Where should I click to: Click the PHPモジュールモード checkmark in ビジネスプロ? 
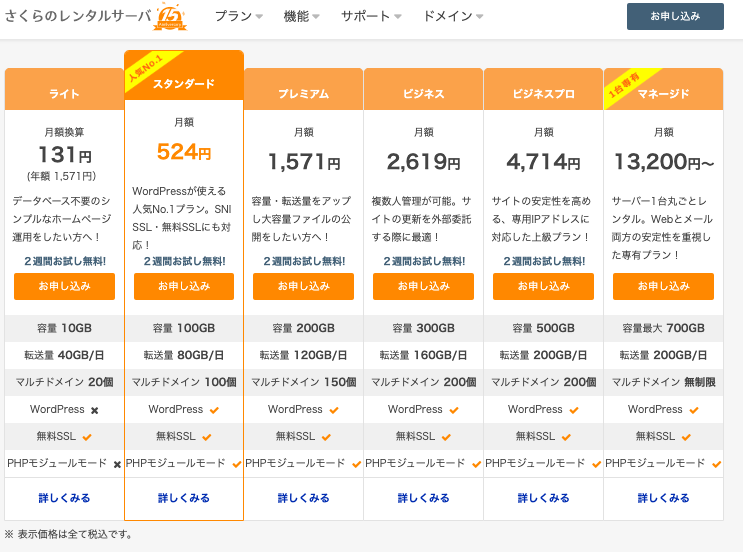coord(597,464)
